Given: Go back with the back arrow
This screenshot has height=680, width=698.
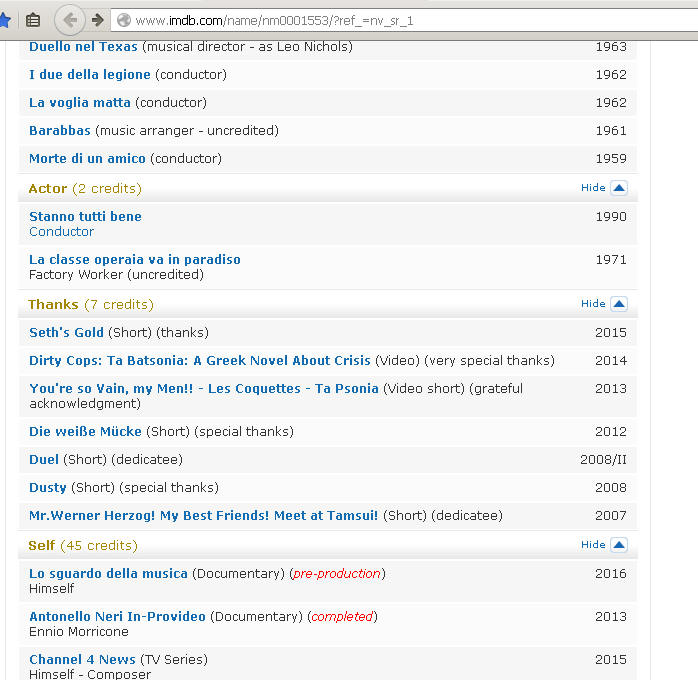Looking at the screenshot, I should coord(70,20).
